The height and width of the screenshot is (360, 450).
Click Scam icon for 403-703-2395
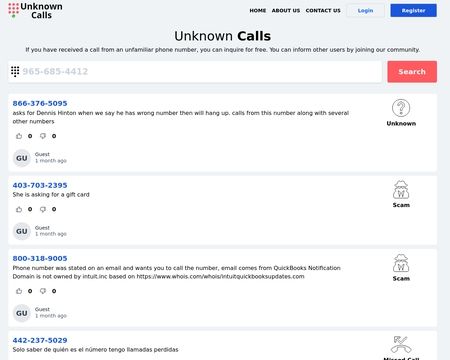[x=401, y=190]
